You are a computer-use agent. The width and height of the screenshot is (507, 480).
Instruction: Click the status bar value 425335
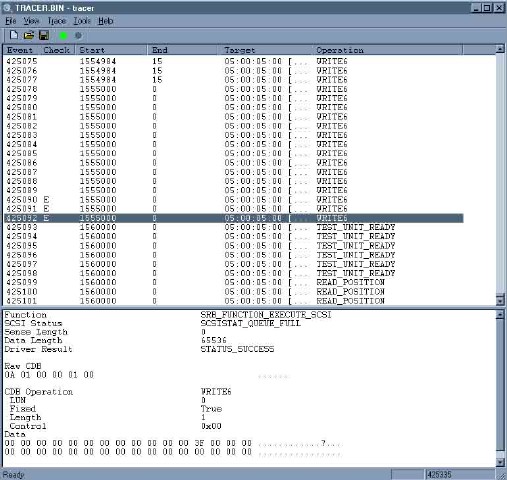(x=439, y=474)
